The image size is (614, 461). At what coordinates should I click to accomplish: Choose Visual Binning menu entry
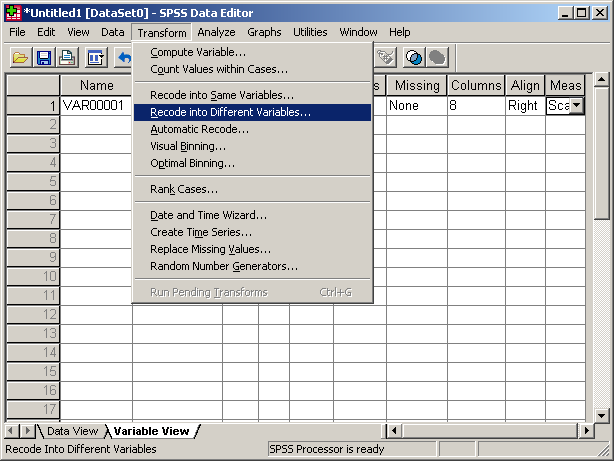tap(253, 146)
